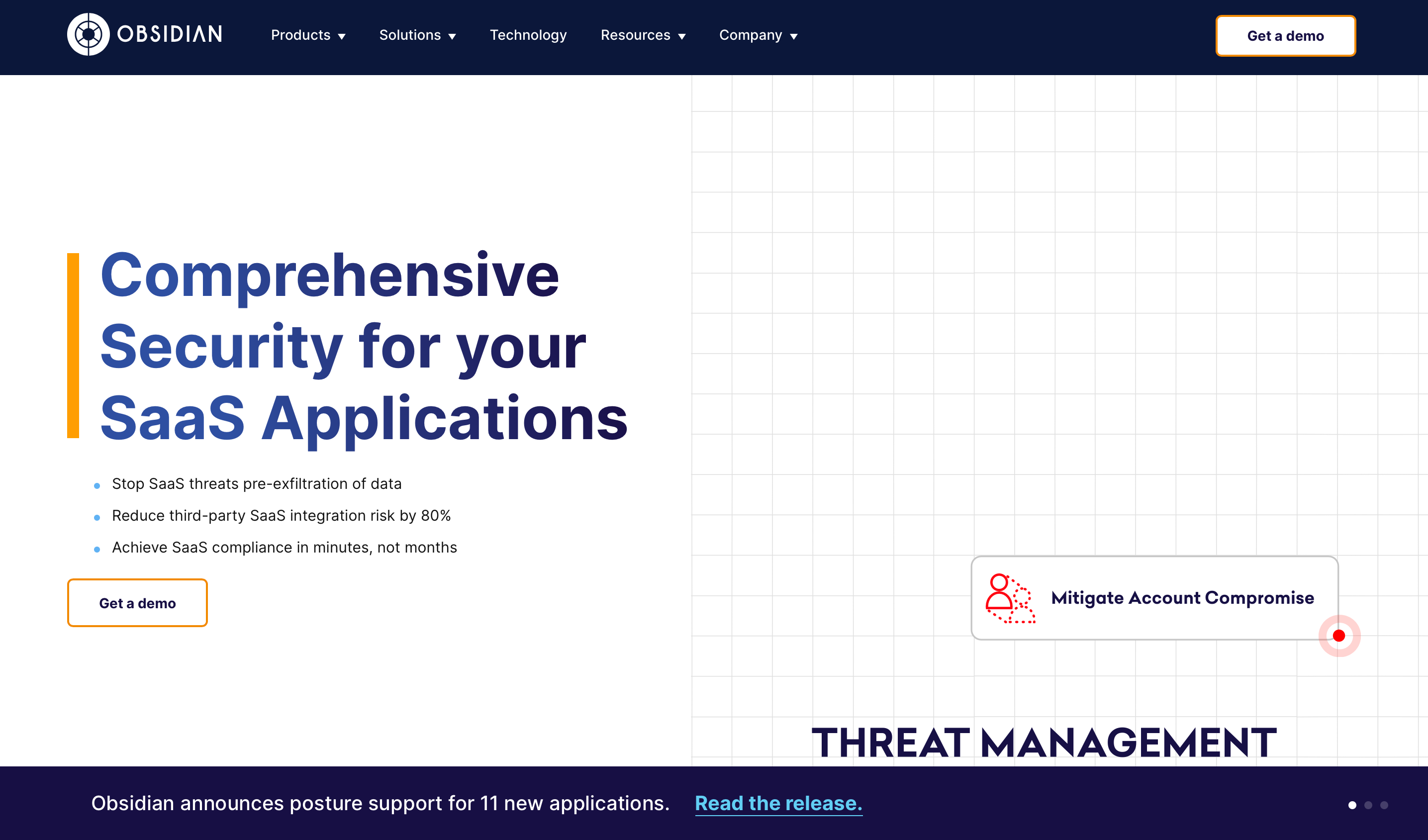Click the pulsing red hotspot dot
The width and height of the screenshot is (1428, 840).
coord(1339,636)
